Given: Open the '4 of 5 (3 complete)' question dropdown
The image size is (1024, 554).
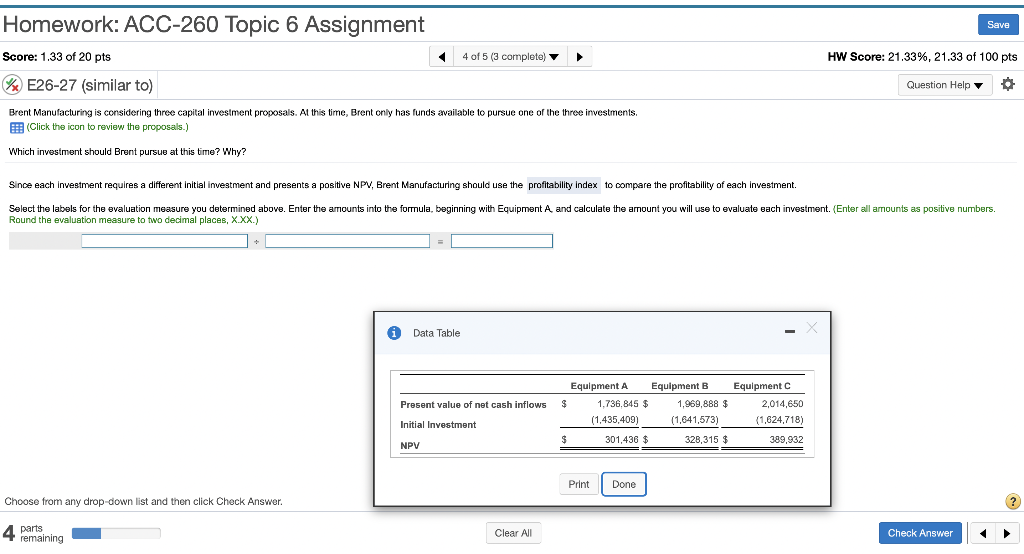Looking at the screenshot, I should click(x=510, y=57).
